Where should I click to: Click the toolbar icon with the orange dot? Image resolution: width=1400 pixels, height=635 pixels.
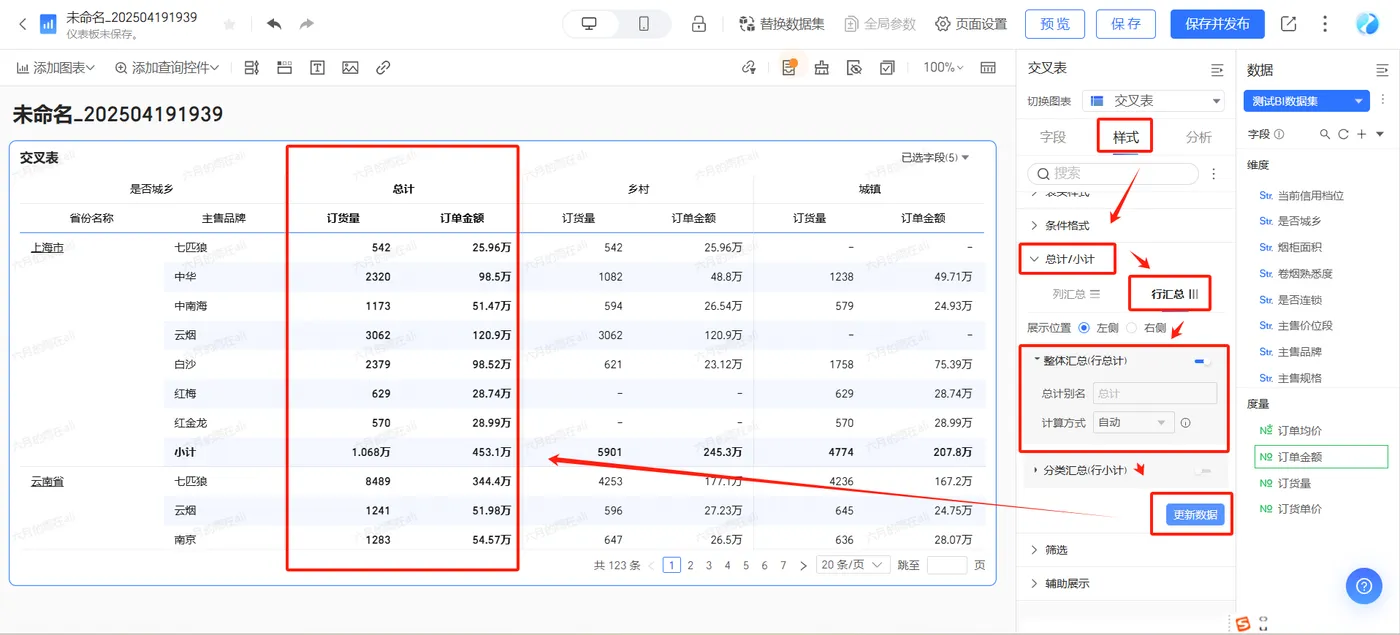(789, 68)
